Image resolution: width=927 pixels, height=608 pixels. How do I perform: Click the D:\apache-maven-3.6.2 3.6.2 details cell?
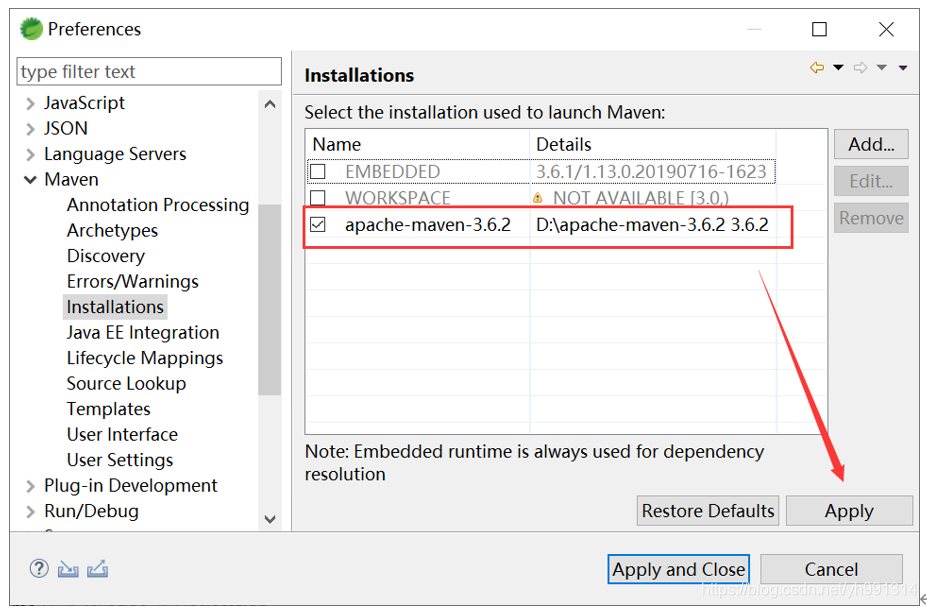click(x=652, y=225)
